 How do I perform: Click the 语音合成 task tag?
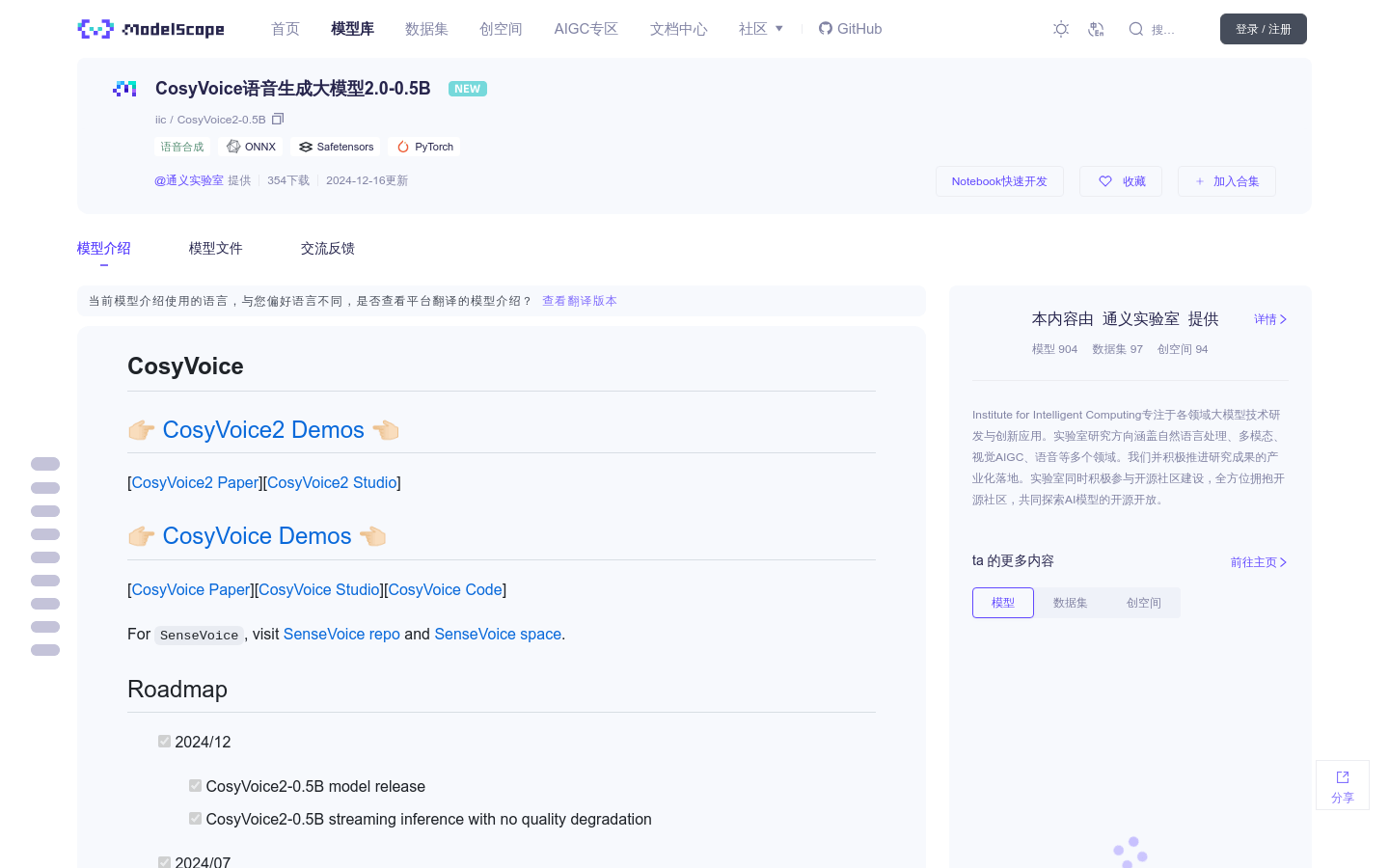(x=182, y=147)
